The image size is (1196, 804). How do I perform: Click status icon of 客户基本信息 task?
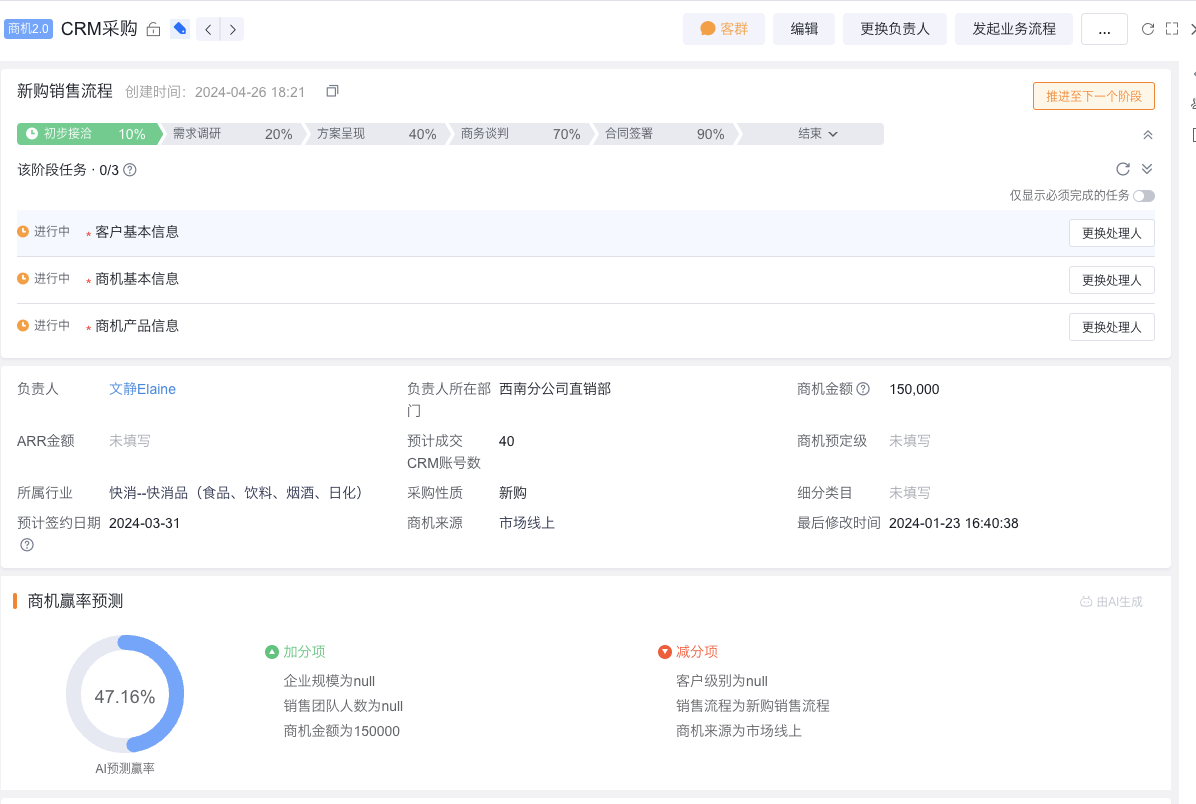pyautogui.click(x=23, y=231)
